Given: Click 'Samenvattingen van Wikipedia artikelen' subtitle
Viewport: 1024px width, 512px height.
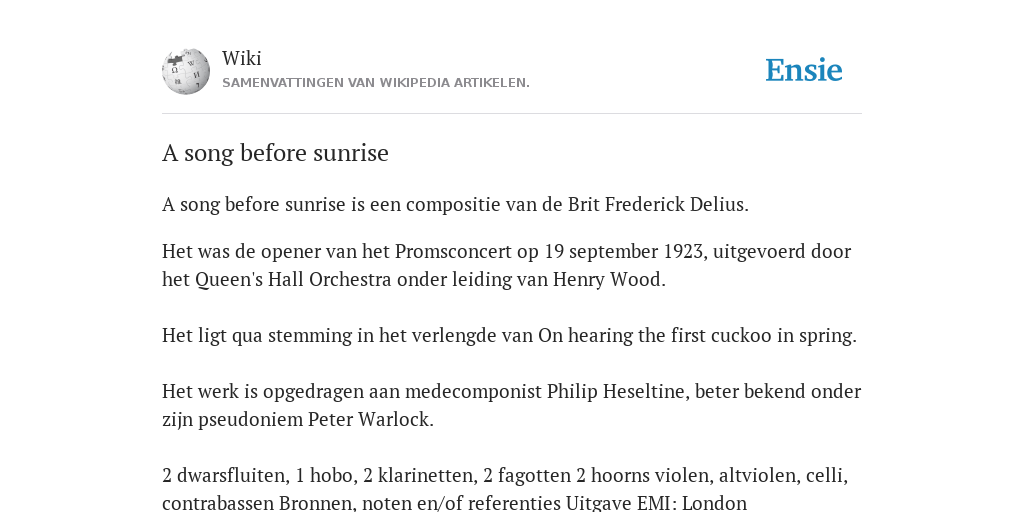Looking at the screenshot, I should pos(376,83).
